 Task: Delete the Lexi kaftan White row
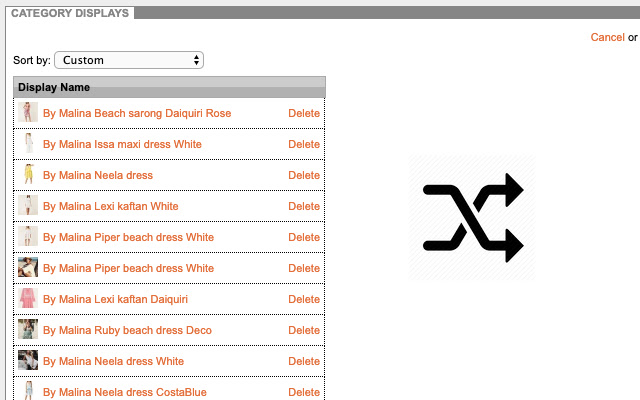click(304, 206)
